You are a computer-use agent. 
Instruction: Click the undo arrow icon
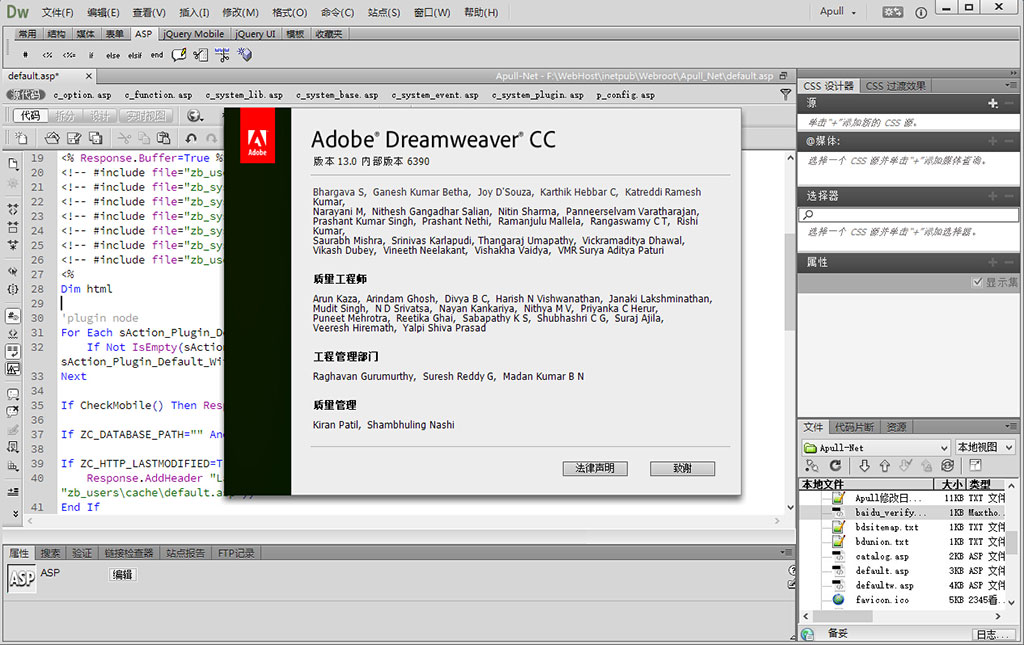pos(191,138)
